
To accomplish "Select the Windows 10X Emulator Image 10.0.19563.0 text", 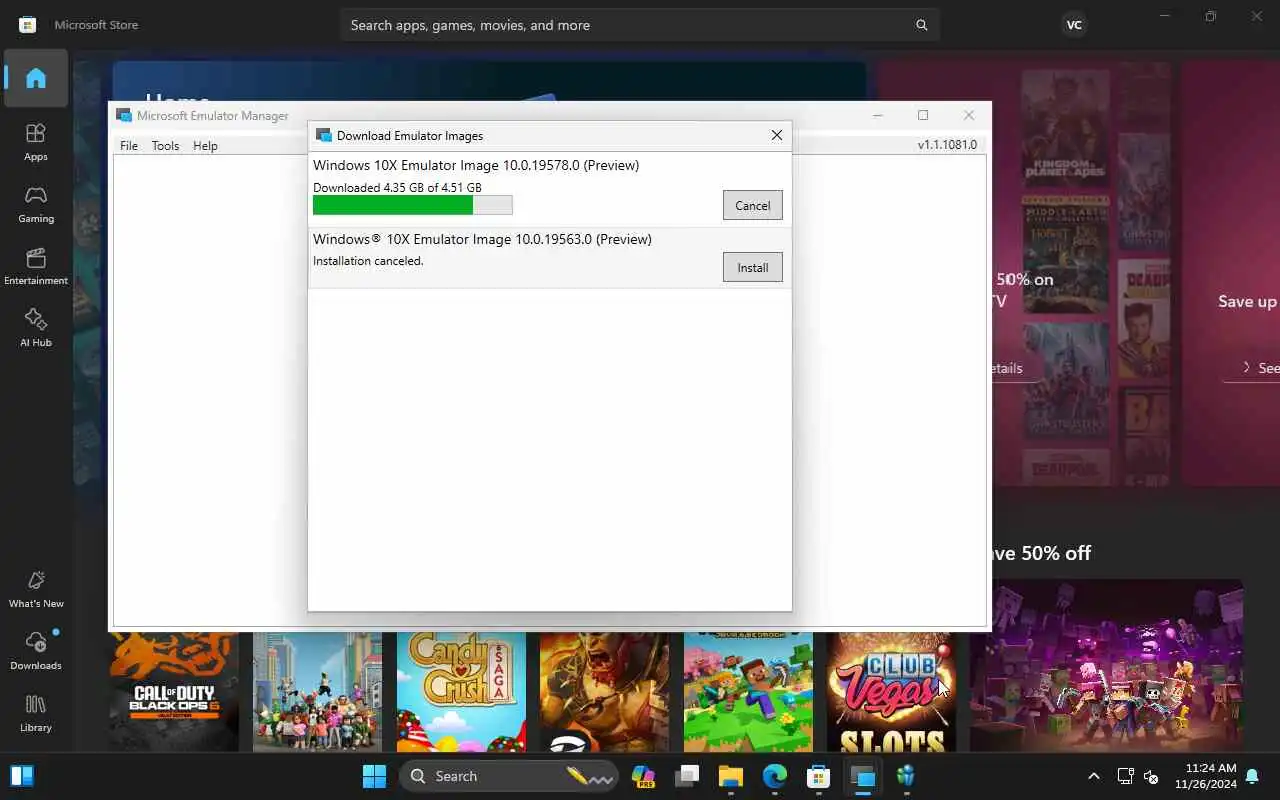I will pos(482,239).
